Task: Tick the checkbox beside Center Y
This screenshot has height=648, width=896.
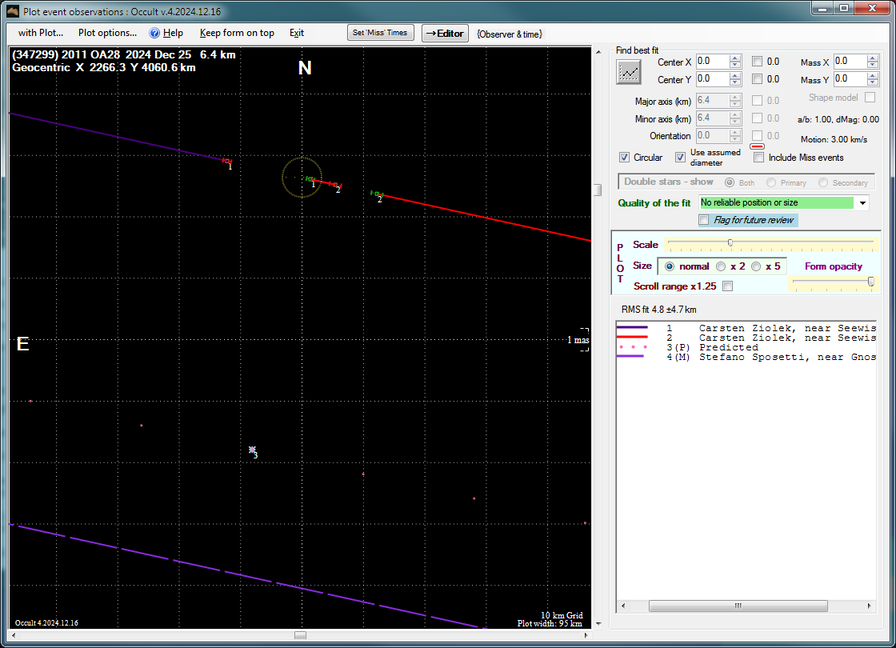Action: [757, 79]
